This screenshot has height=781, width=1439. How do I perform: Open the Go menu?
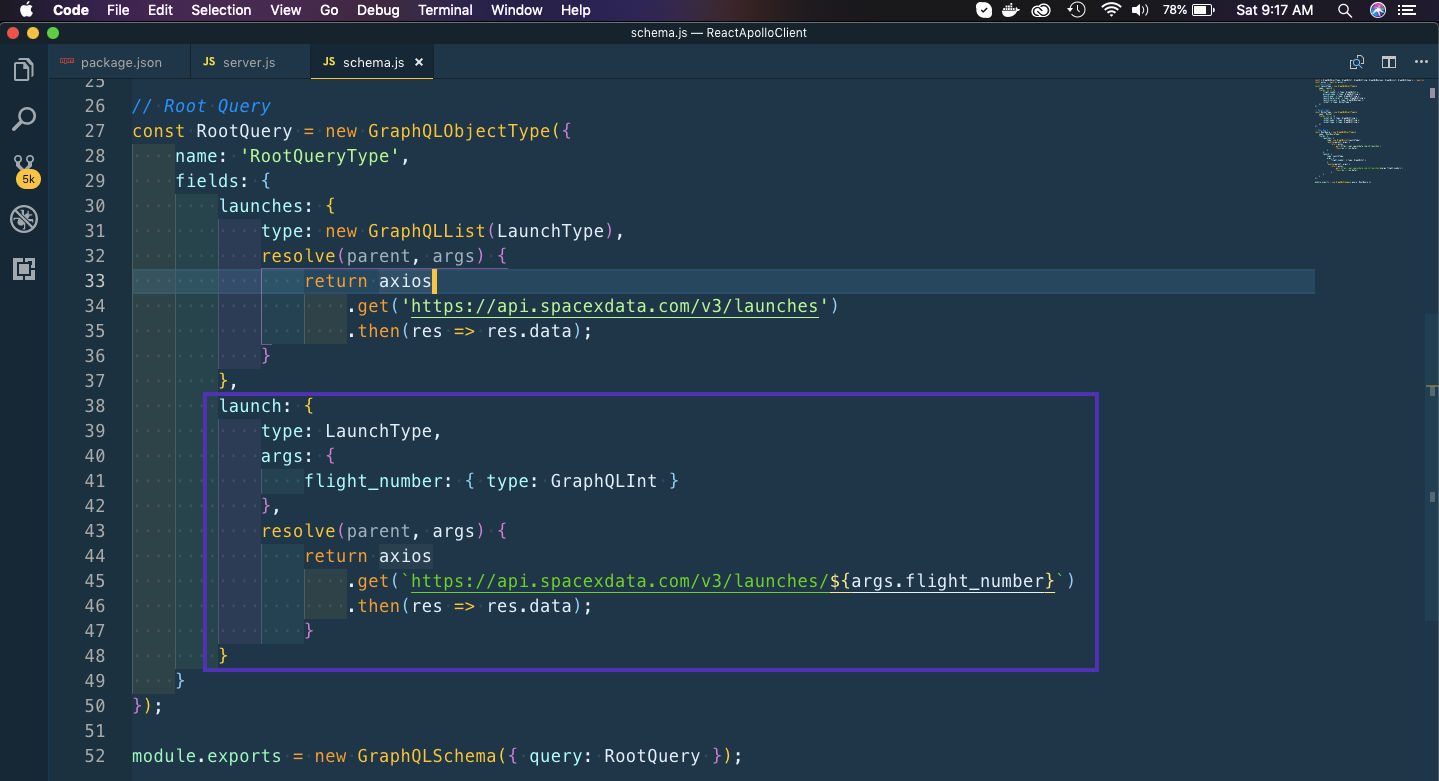point(329,10)
